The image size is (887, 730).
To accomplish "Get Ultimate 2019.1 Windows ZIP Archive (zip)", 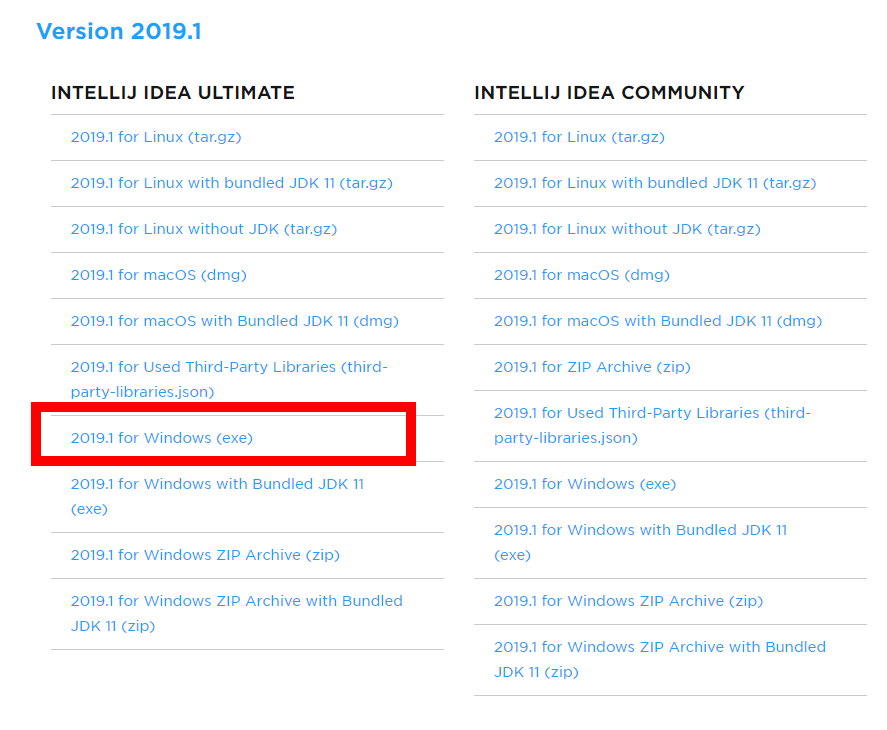I will click(x=205, y=555).
